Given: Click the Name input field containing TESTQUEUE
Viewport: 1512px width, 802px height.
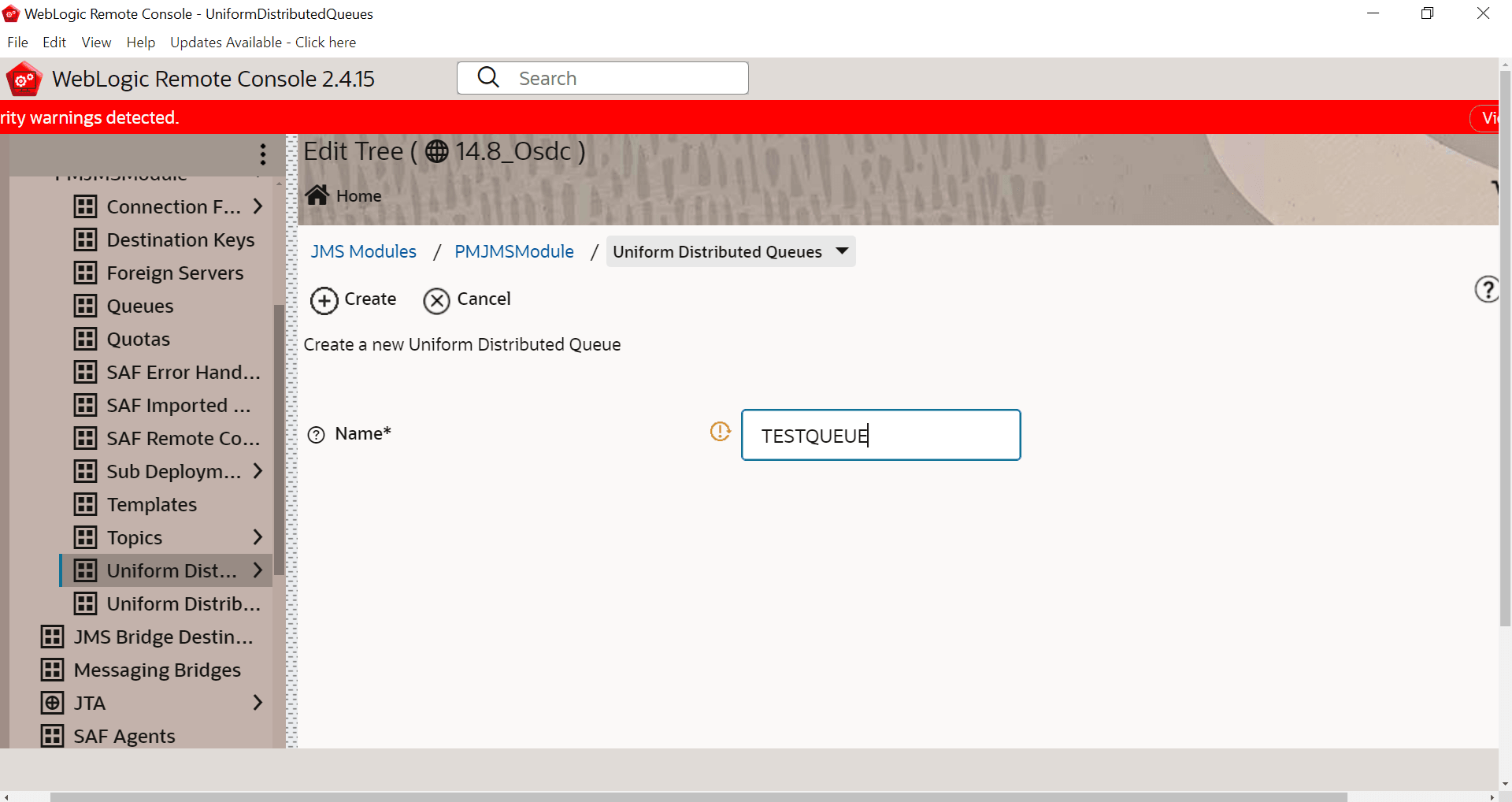Looking at the screenshot, I should (x=880, y=435).
